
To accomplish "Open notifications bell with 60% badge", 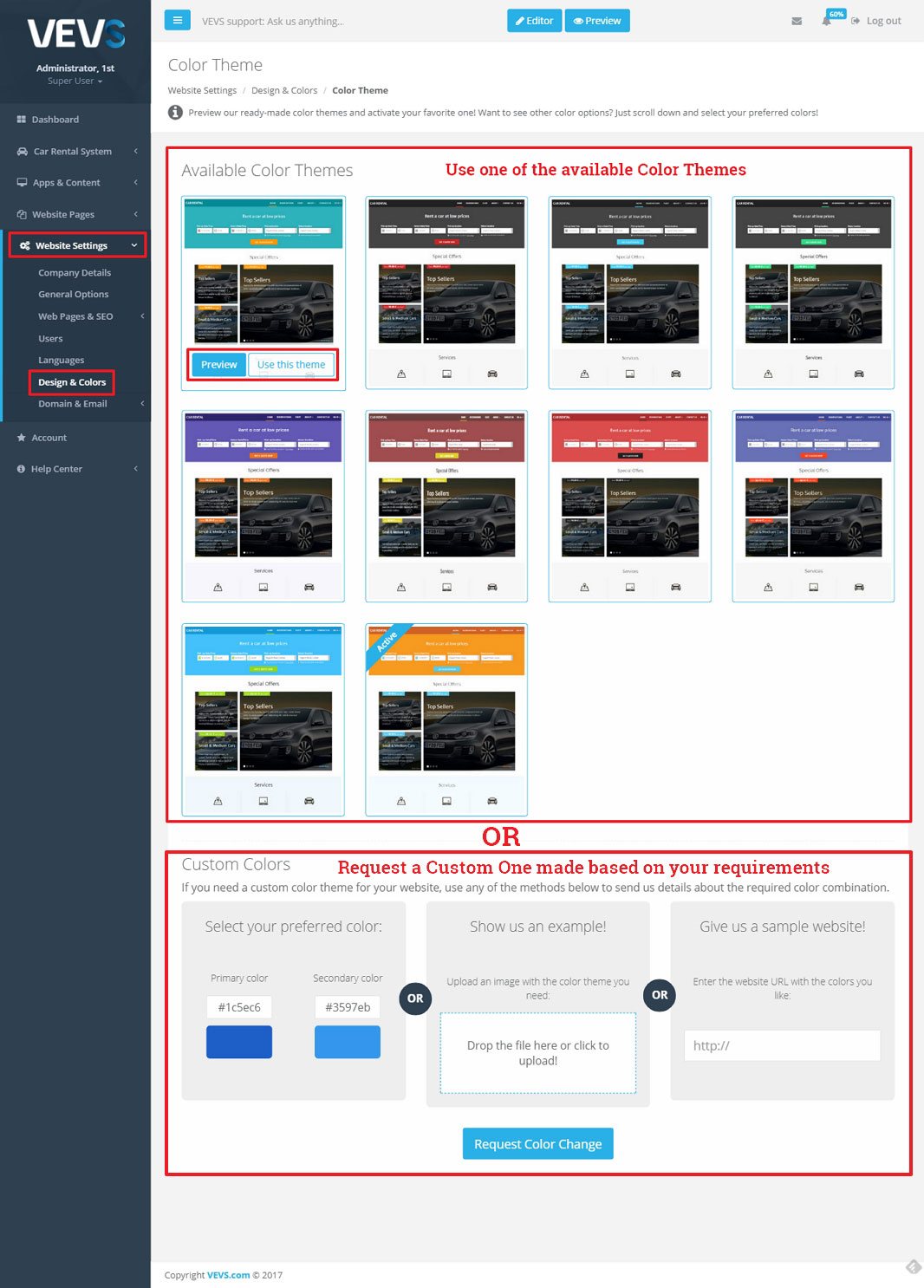I will click(x=827, y=21).
